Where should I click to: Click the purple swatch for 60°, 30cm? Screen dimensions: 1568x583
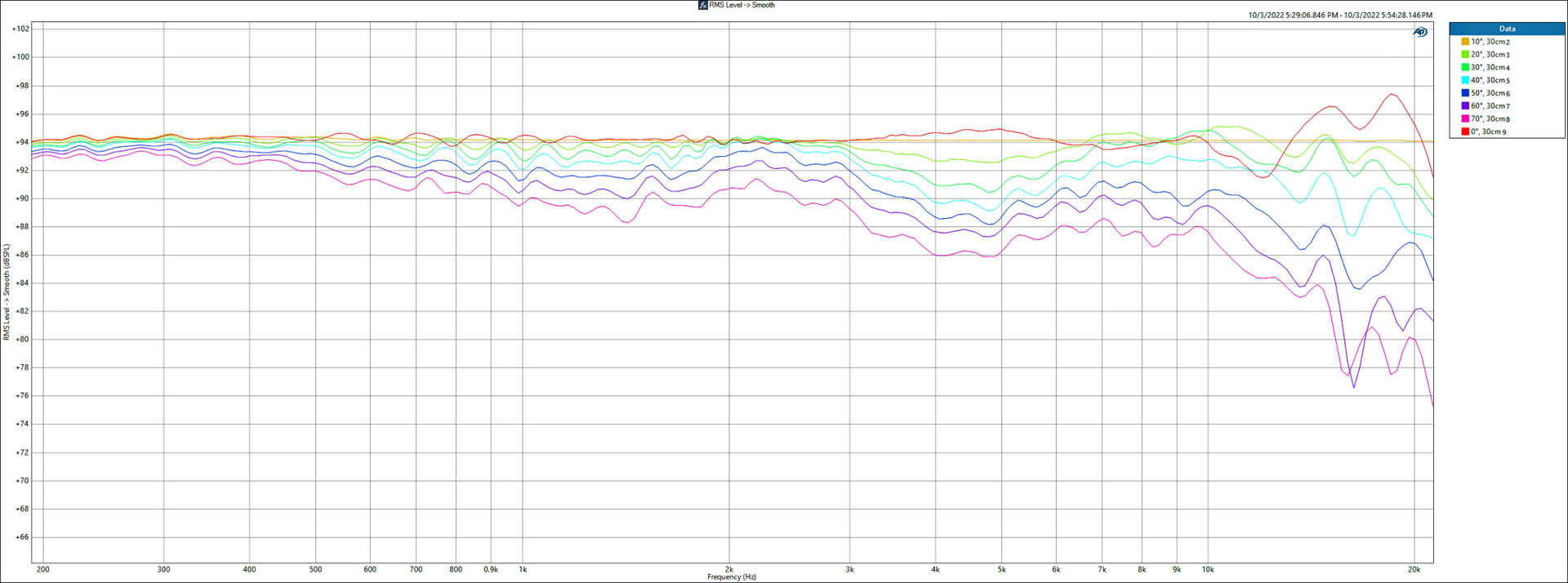(x=1465, y=106)
